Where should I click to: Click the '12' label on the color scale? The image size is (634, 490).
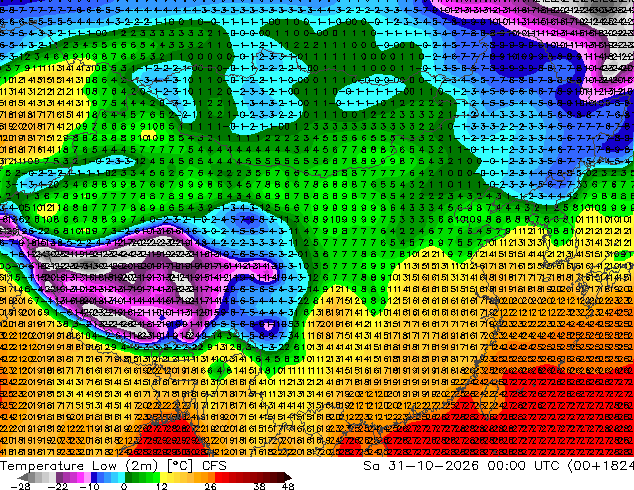(x=162, y=486)
